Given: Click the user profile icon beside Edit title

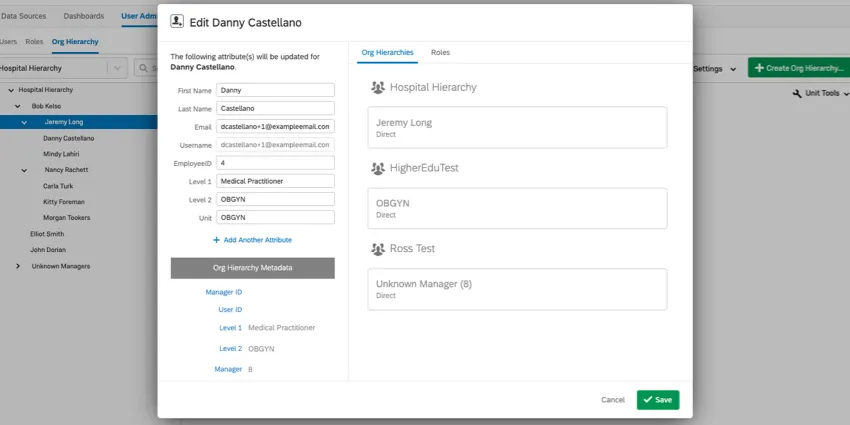Looking at the screenshot, I should (x=177, y=21).
